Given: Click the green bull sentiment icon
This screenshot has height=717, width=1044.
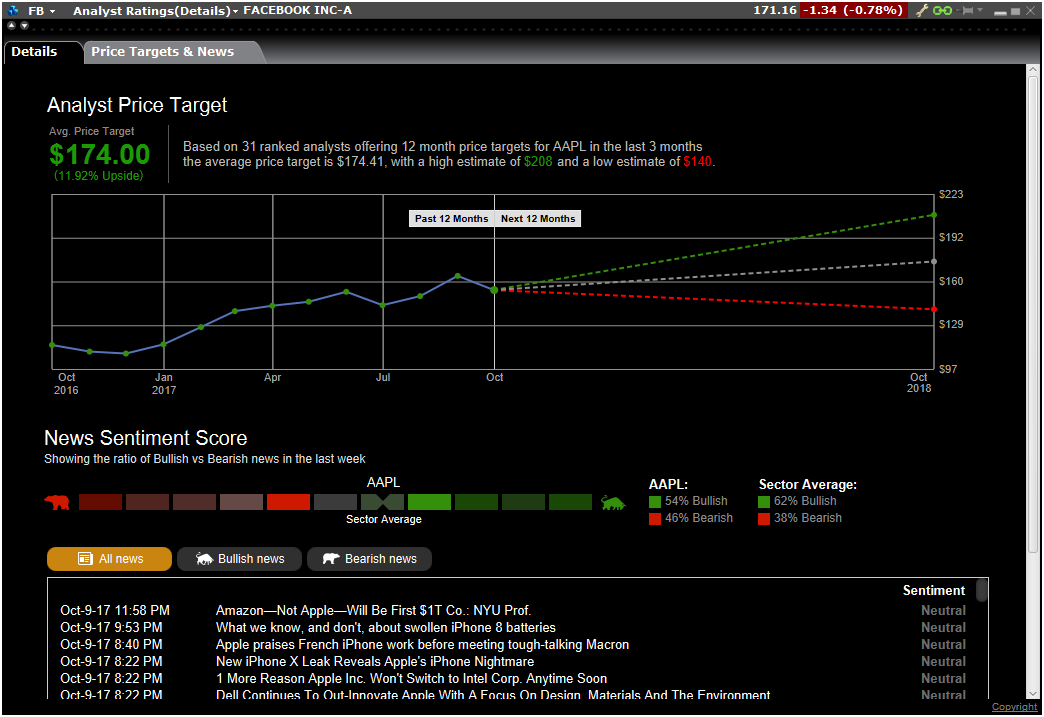Looking at the screenshot, I should [x=612, y=502].
